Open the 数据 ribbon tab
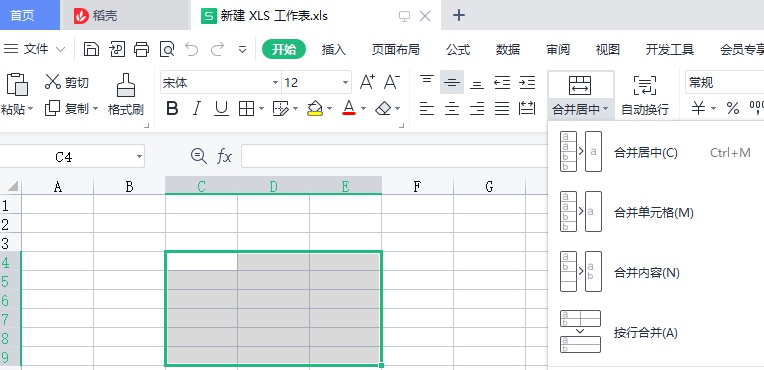 click(508, 50)
